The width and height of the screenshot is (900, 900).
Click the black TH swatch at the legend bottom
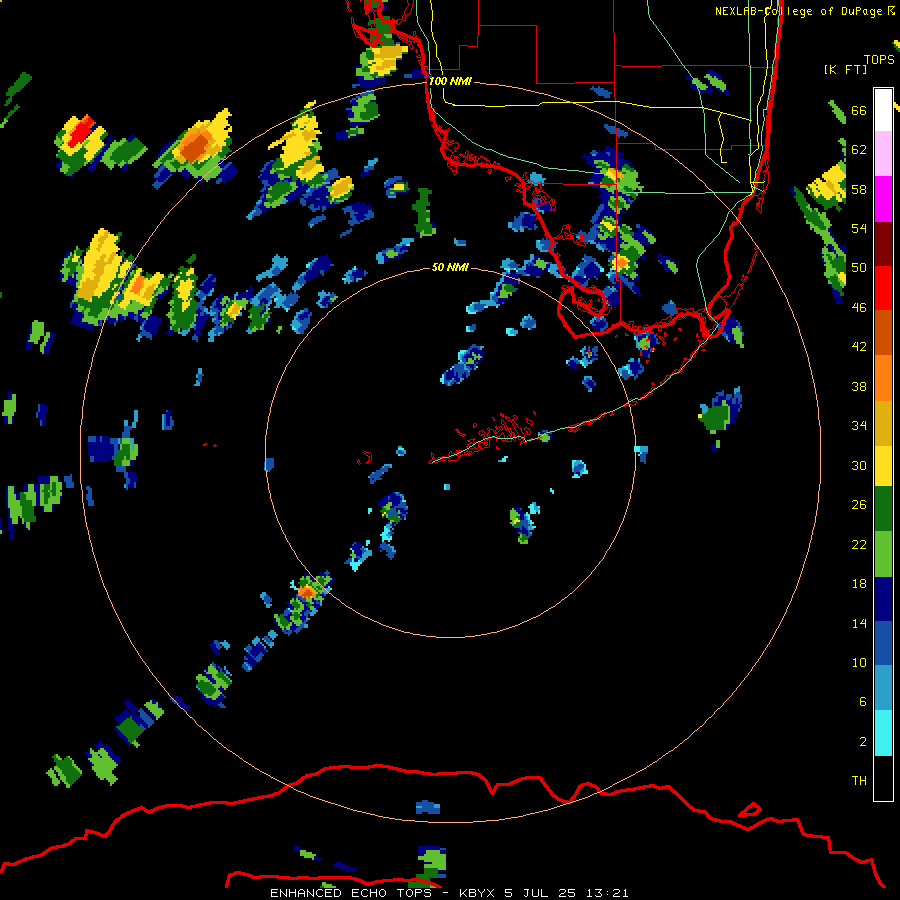click(x=883, y=778)
